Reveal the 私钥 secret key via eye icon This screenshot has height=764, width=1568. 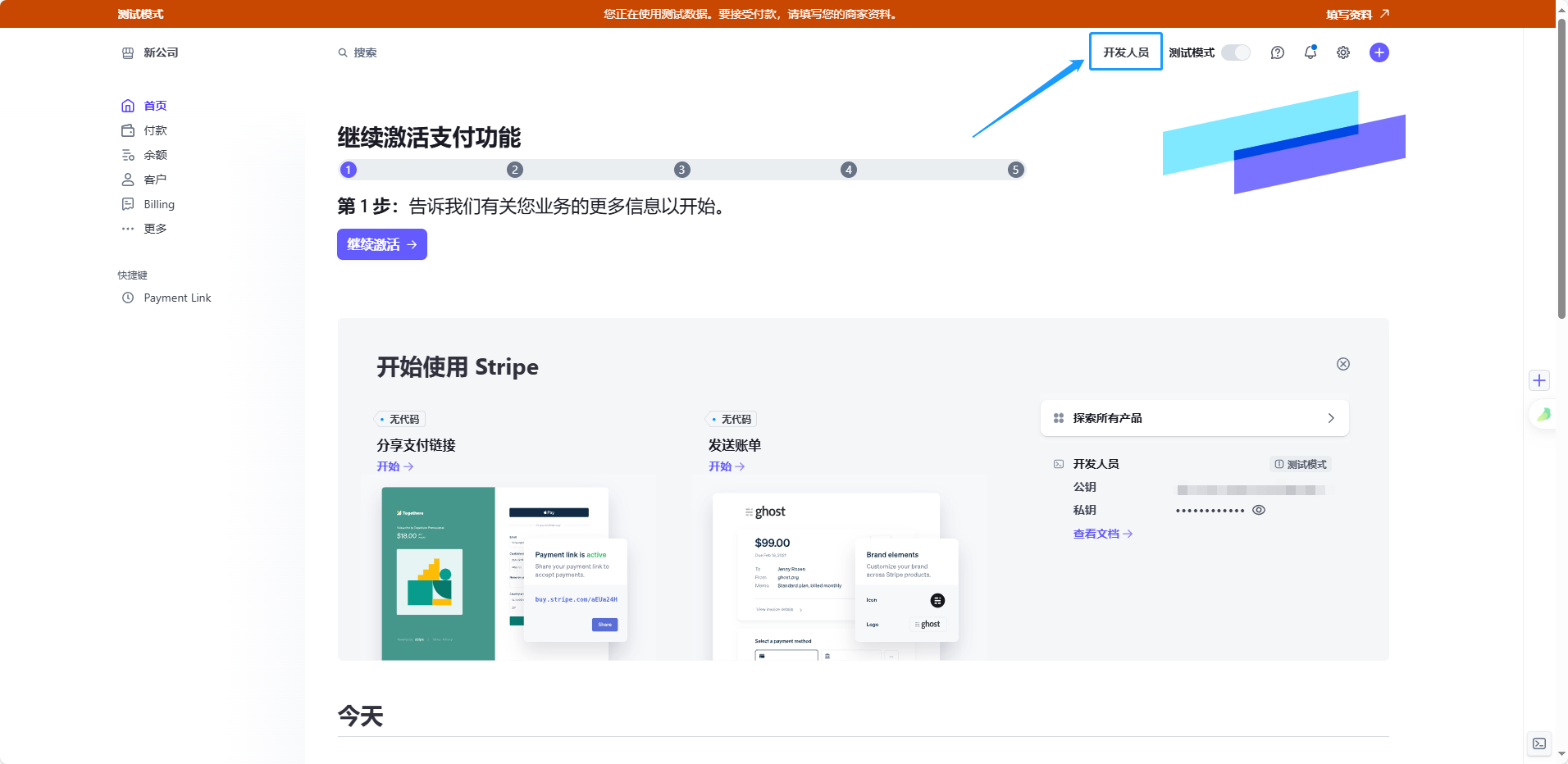click(x=1259, y=510)
